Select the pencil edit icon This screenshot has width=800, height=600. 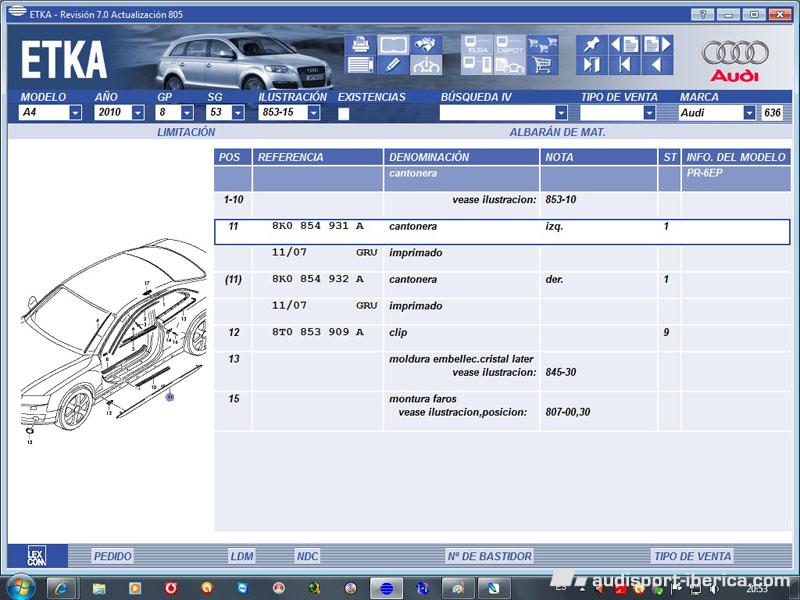click(x=392, y=65)
